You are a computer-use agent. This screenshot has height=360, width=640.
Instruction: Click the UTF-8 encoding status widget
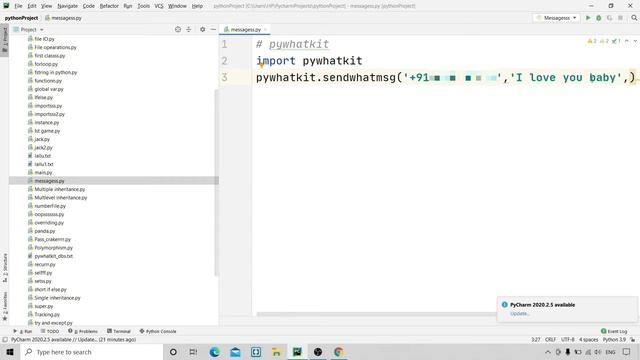(x=567, y=340)
